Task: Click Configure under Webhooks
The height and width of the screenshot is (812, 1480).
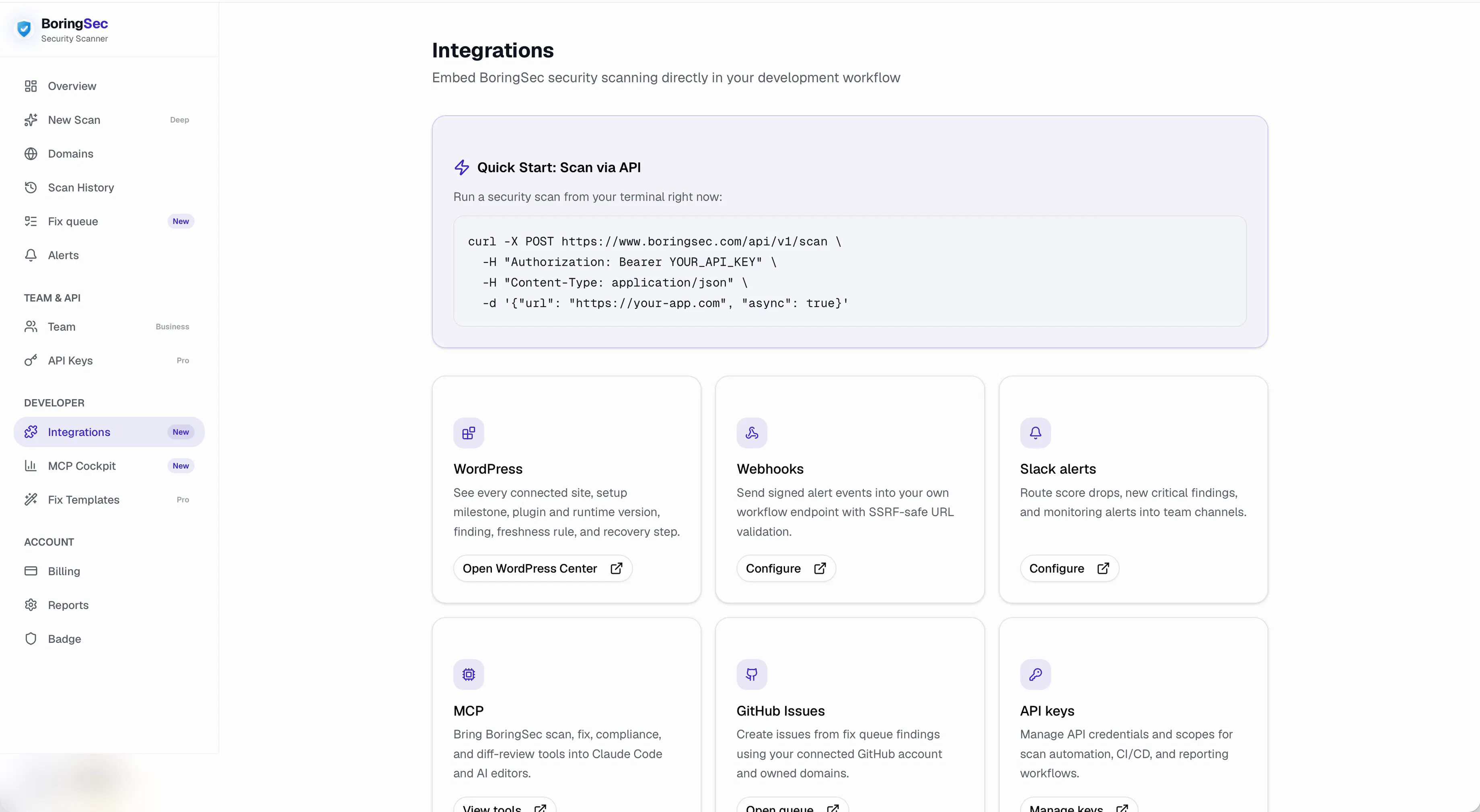Action: tap(786, 568)
